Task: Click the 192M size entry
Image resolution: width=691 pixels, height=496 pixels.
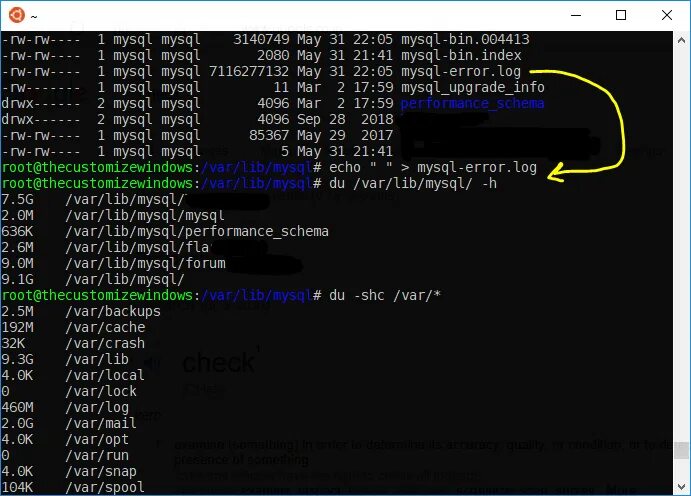Action: tap(17, 327)
